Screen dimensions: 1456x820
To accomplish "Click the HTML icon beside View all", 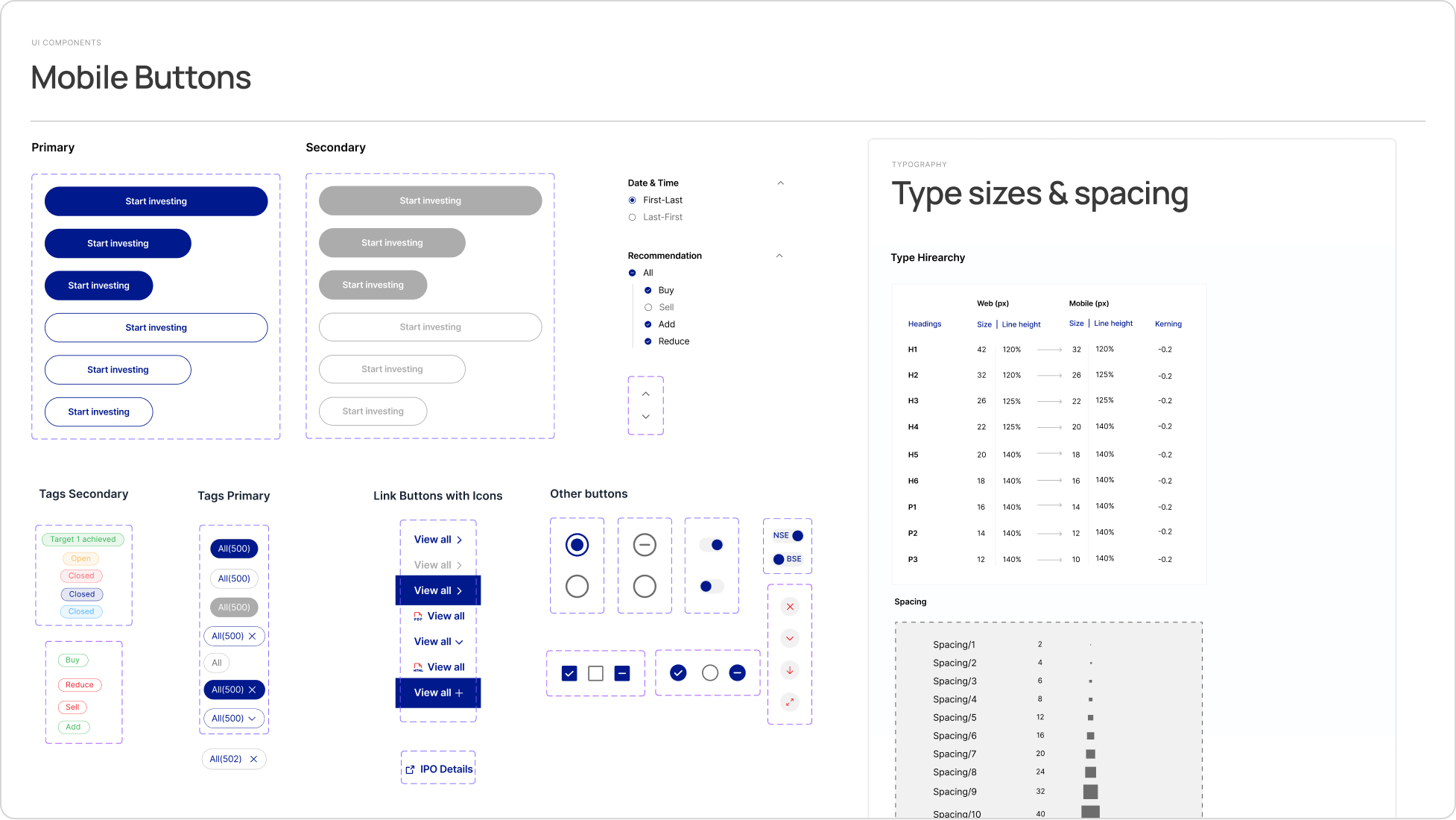I will coord(418,667).
